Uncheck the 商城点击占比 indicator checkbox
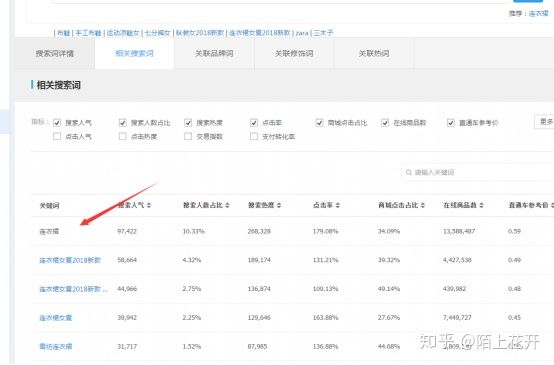This screenshot has height=365, width=554. [319, 123]
